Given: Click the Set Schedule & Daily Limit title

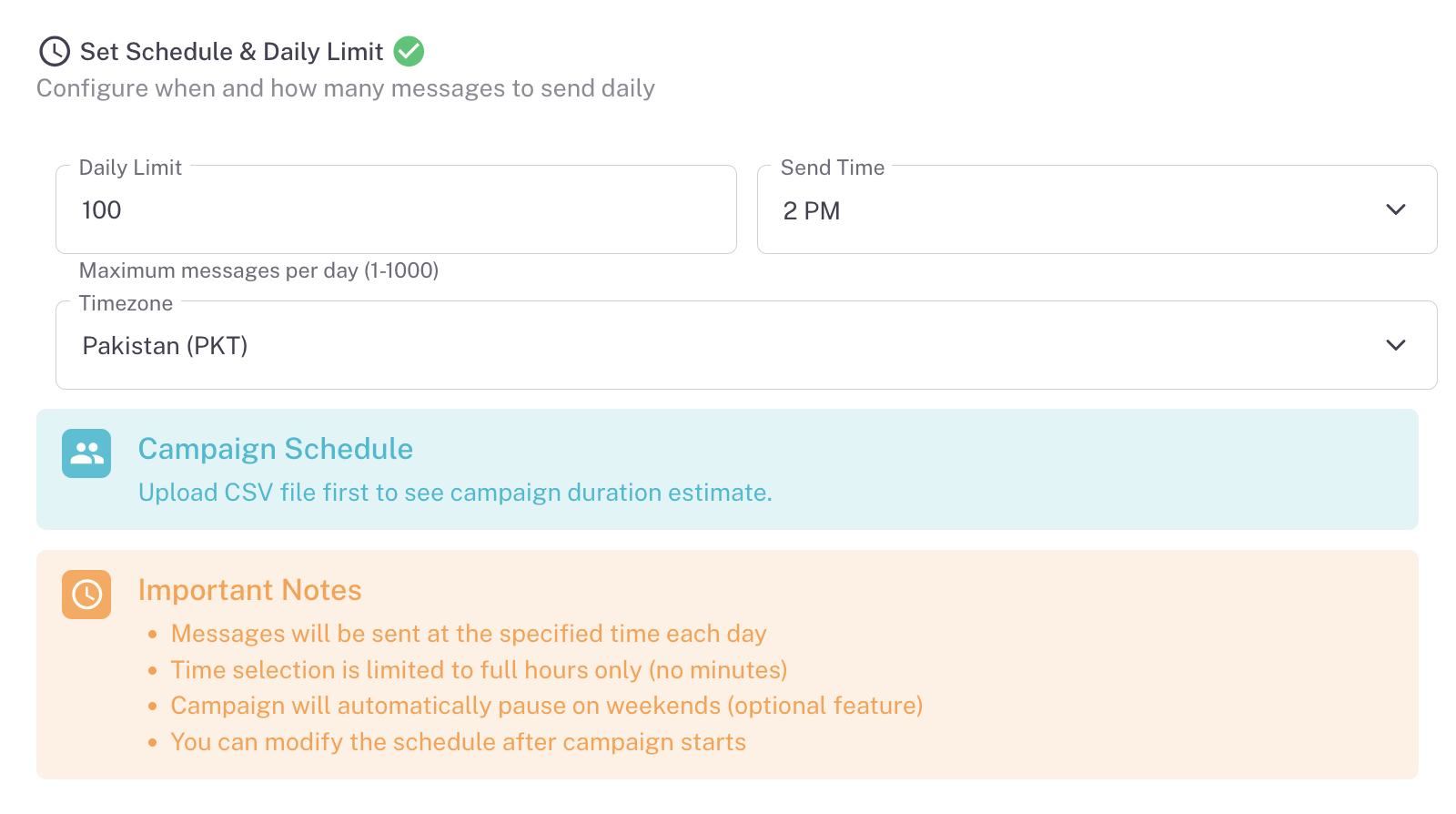Looking at the screenshot, I should coord(232,52).
